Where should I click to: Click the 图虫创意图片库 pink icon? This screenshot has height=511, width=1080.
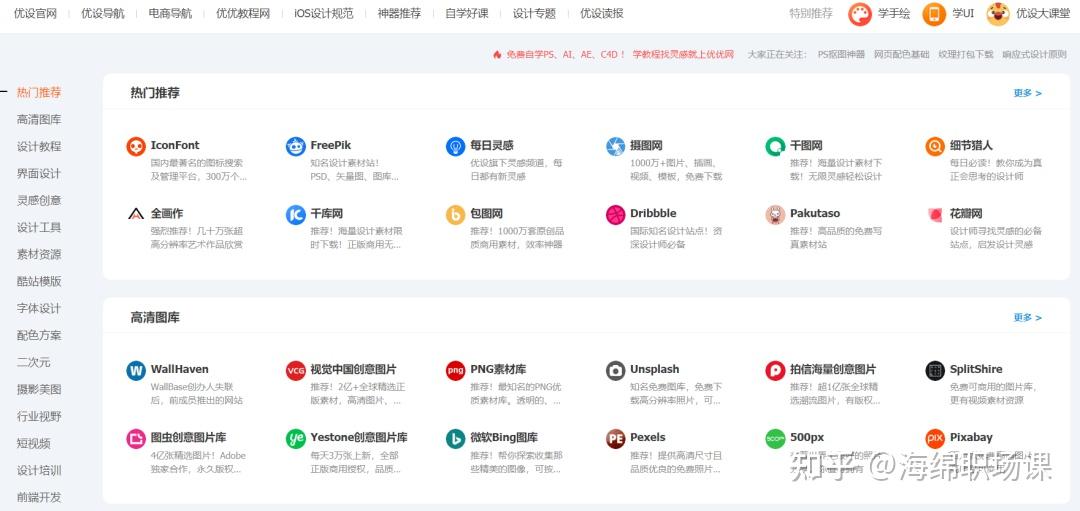(136, 438)
